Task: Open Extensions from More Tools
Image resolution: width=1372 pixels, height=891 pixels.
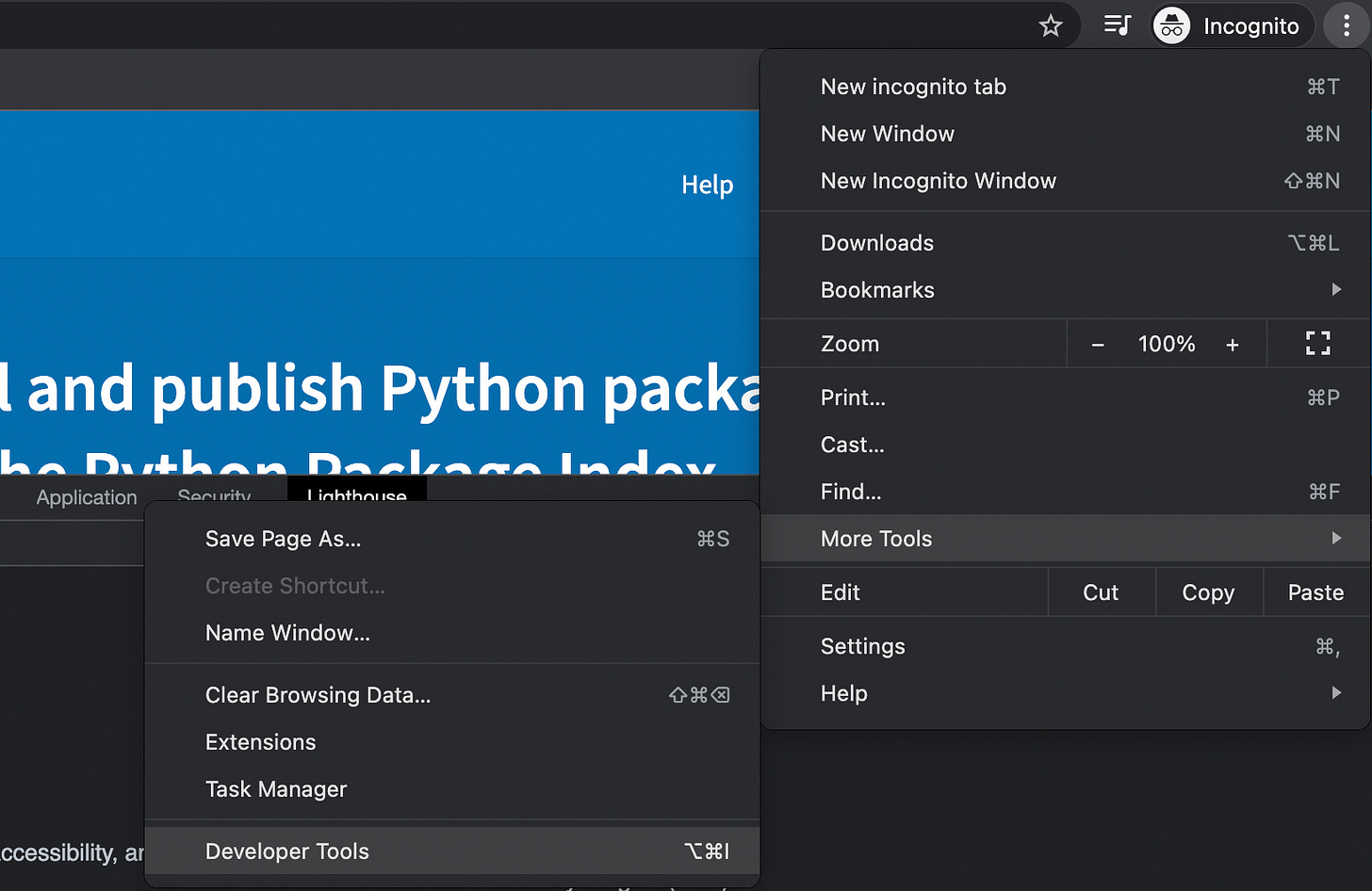Action: coord(452,742)
